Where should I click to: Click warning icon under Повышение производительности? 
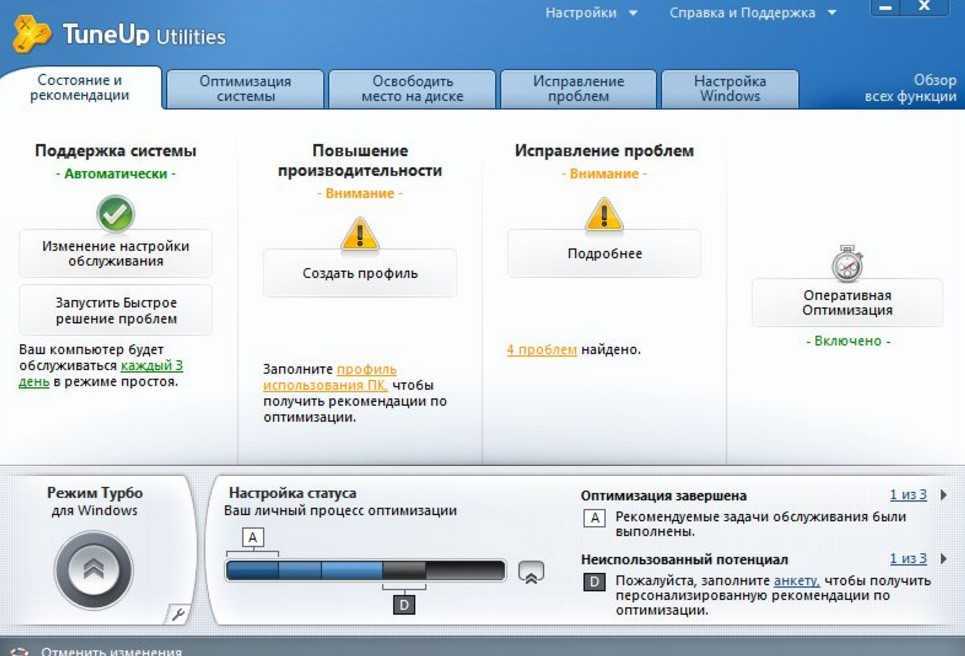[360, 234]
